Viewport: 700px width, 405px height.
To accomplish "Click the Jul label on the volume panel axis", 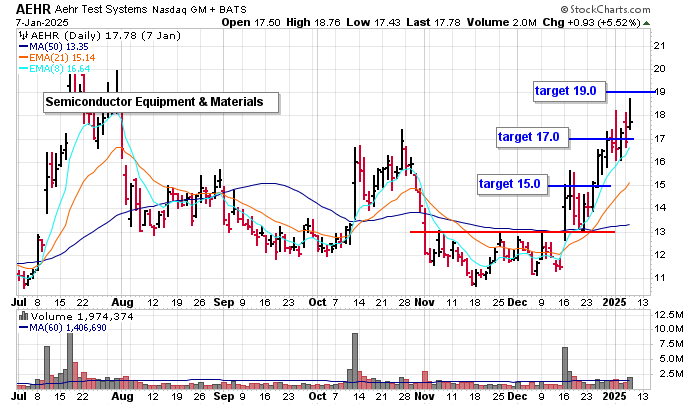I will [x=18, y=396].
